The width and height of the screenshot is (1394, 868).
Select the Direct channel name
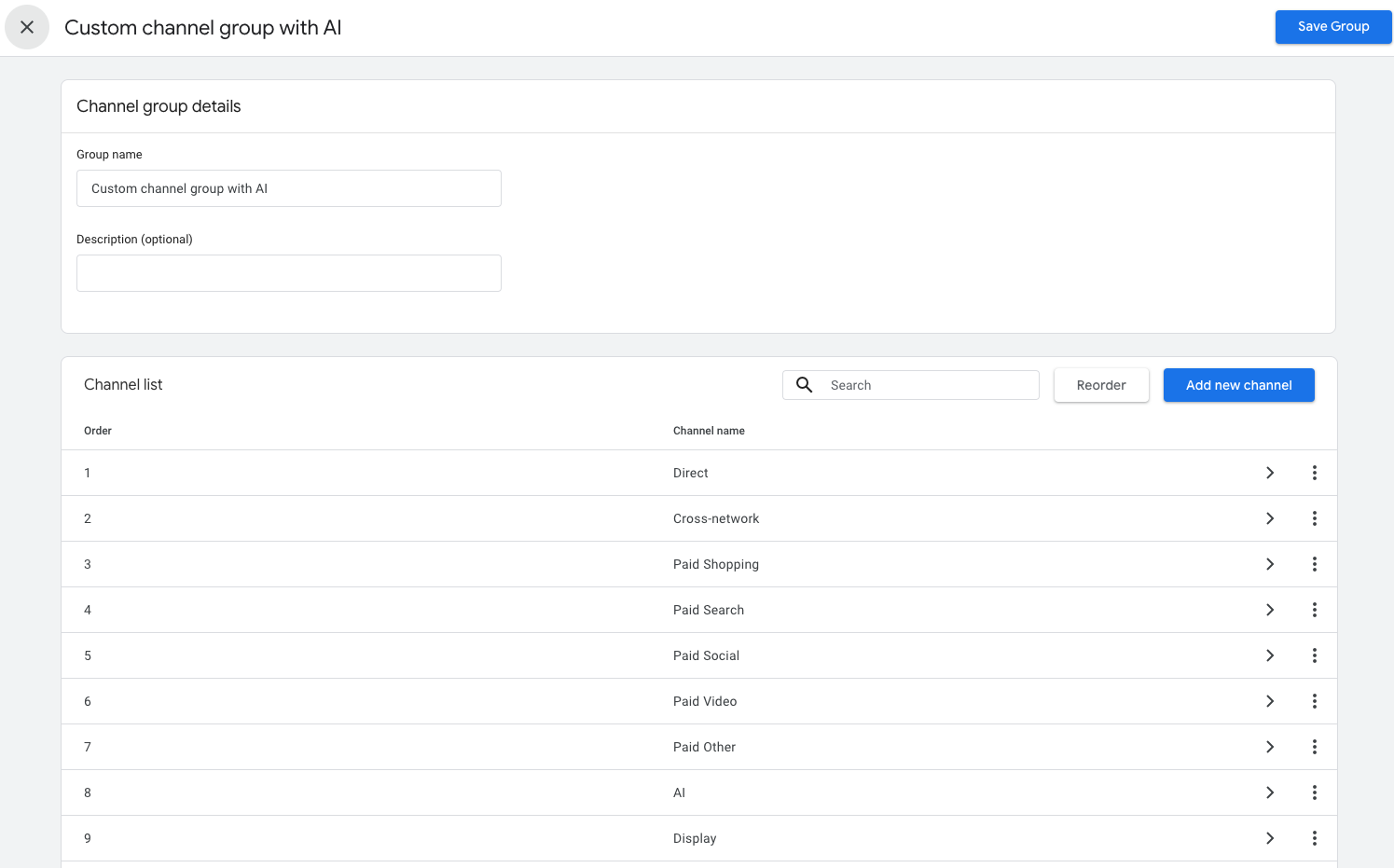pos(691,473)
